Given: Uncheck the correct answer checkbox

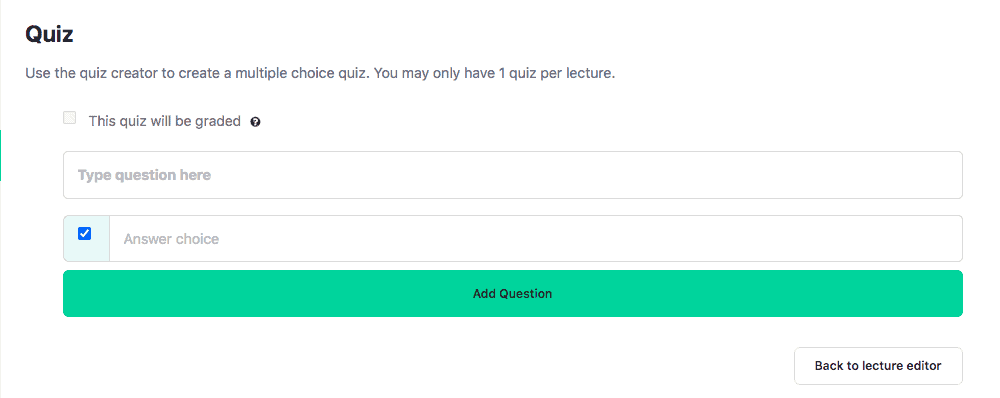Looking at the screenshot, I should pos(84,234).
